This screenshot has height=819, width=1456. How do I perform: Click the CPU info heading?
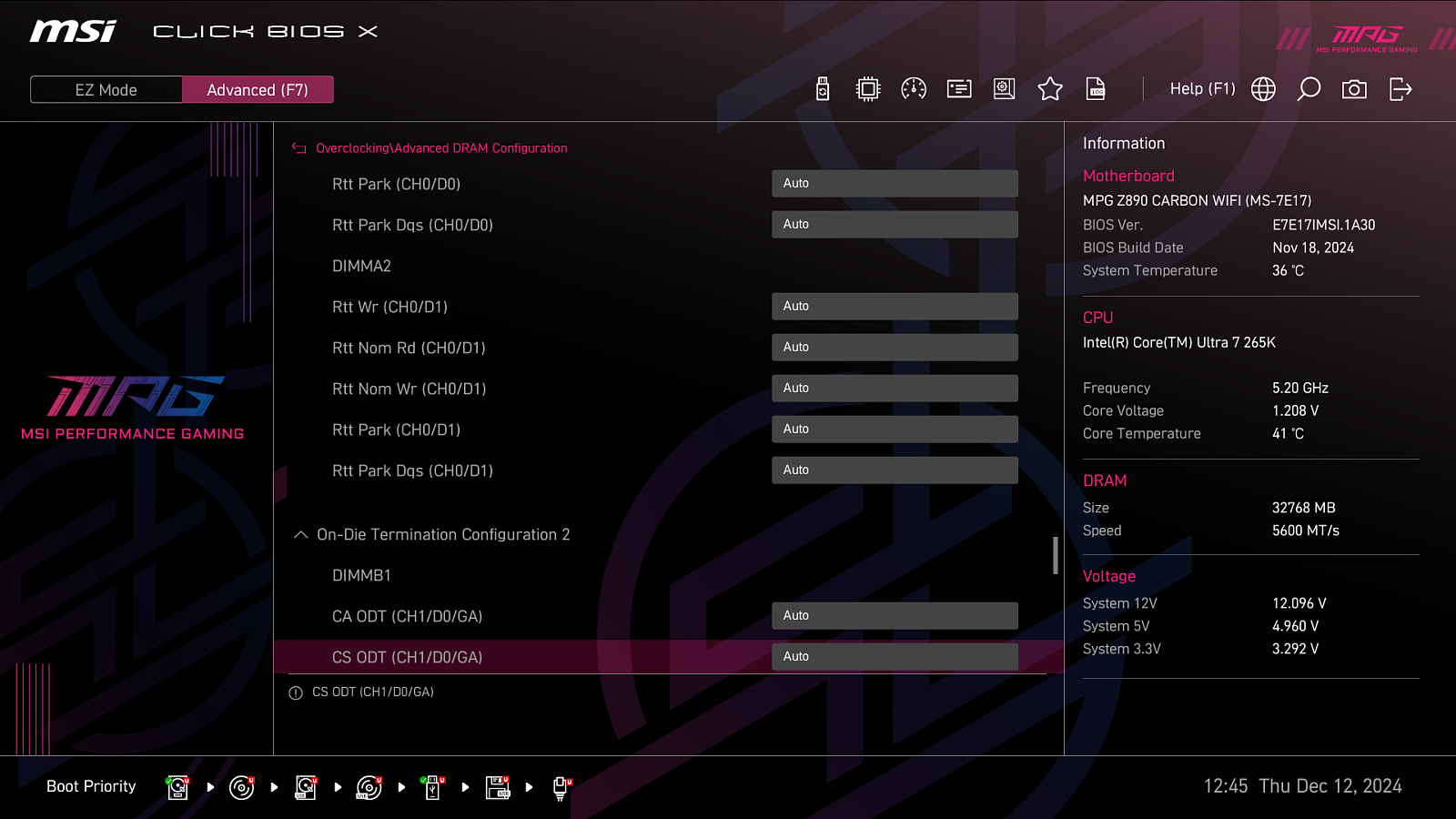[x=1097, y=318]
